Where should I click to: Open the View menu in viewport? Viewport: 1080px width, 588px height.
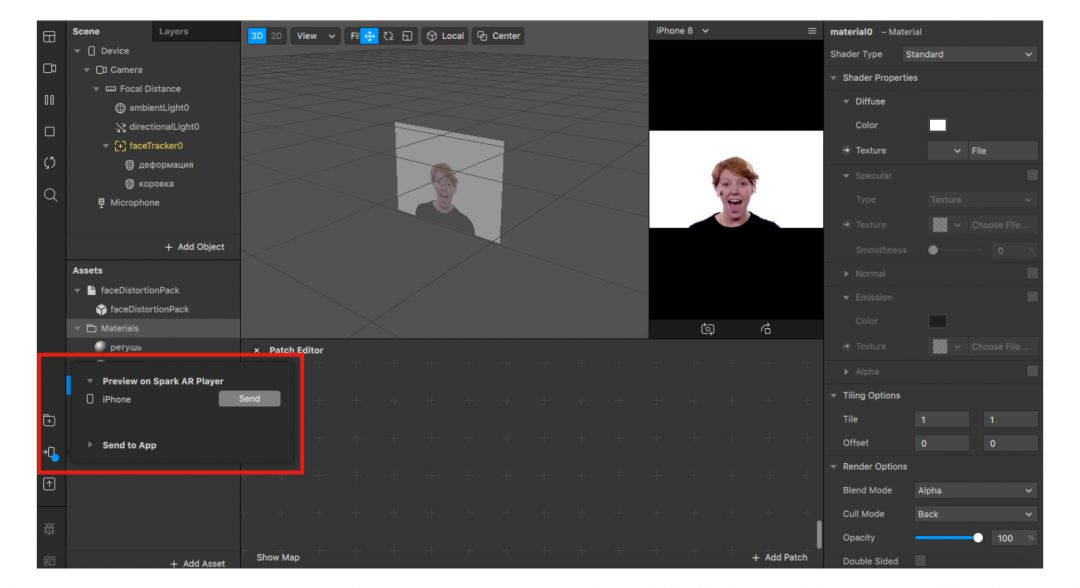coord(311,36)
